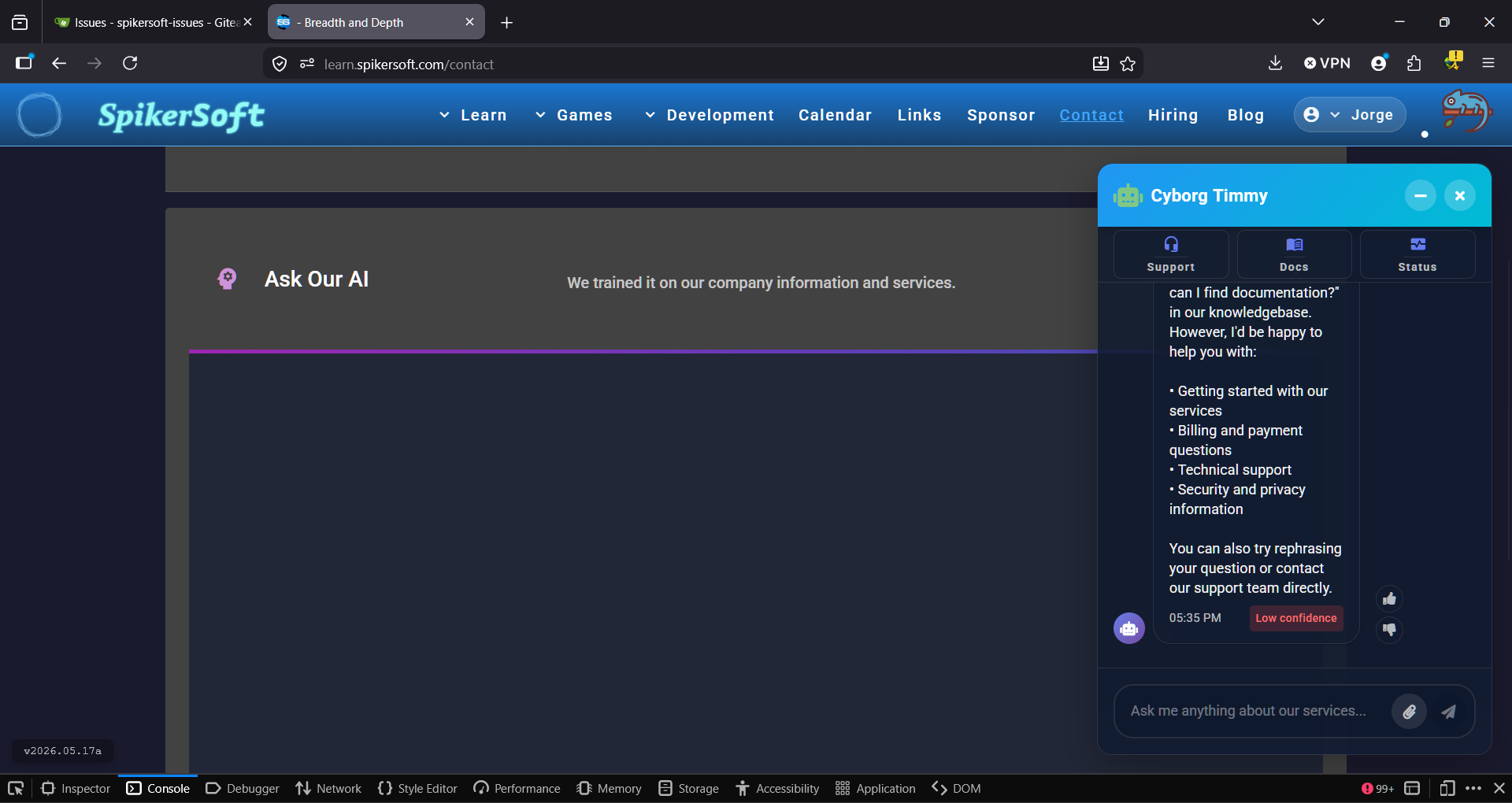Switch to the Style Editor tab
Viewport: 1512px width, 803px height.
coord(417,789)
